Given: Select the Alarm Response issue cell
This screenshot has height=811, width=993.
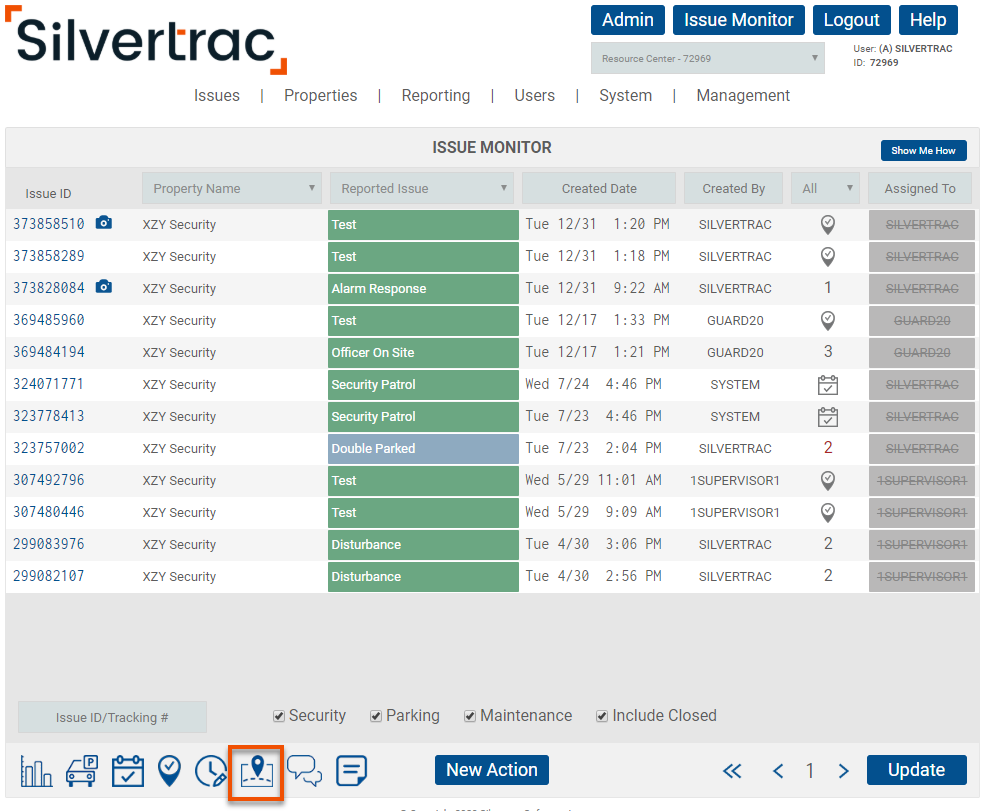Looking at the screenshot, I should [x=423, y=289].
